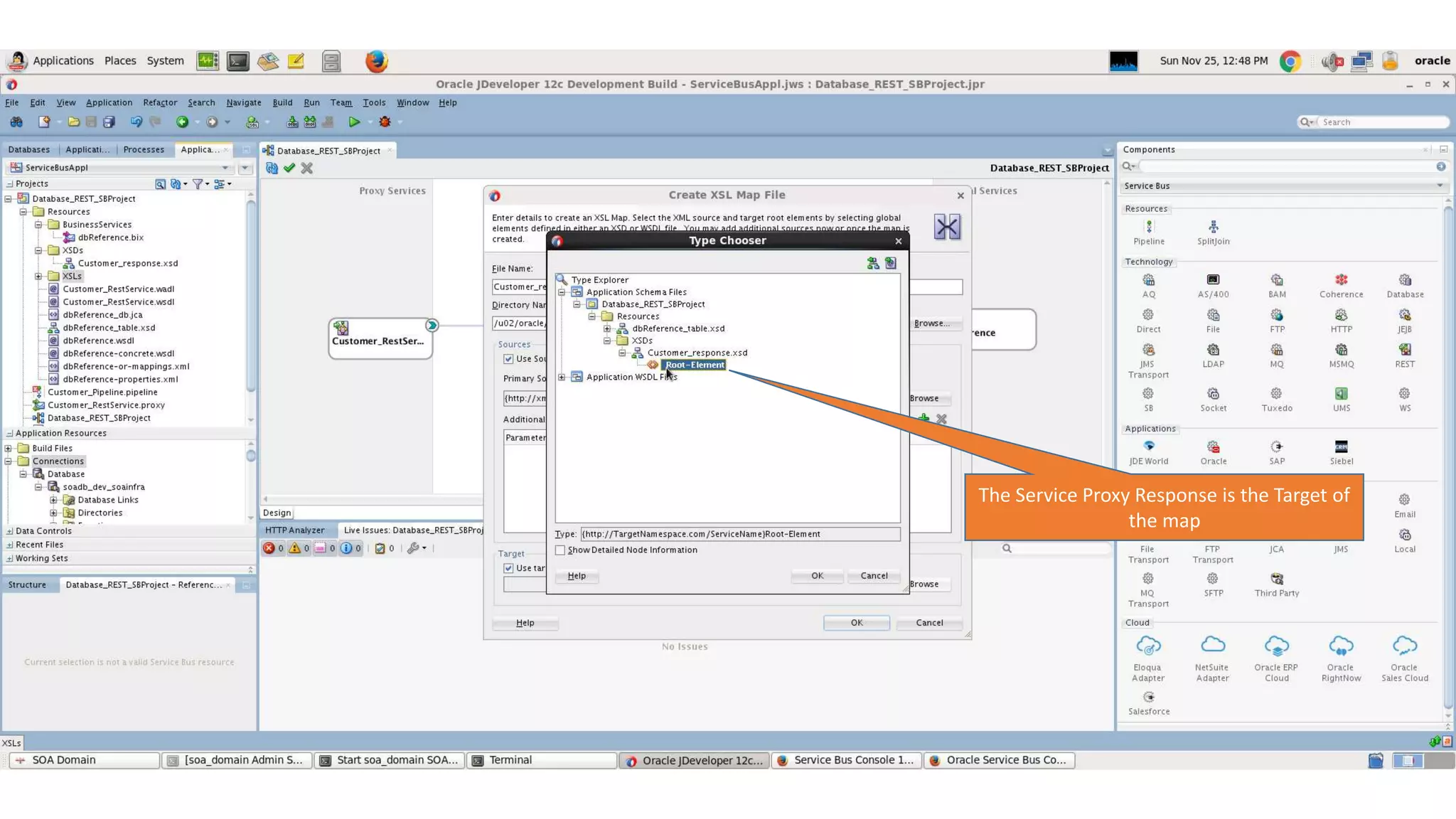Click the Projects panel vertical scrollbar
Screen dimensions: 1456x819
point(251,297)
